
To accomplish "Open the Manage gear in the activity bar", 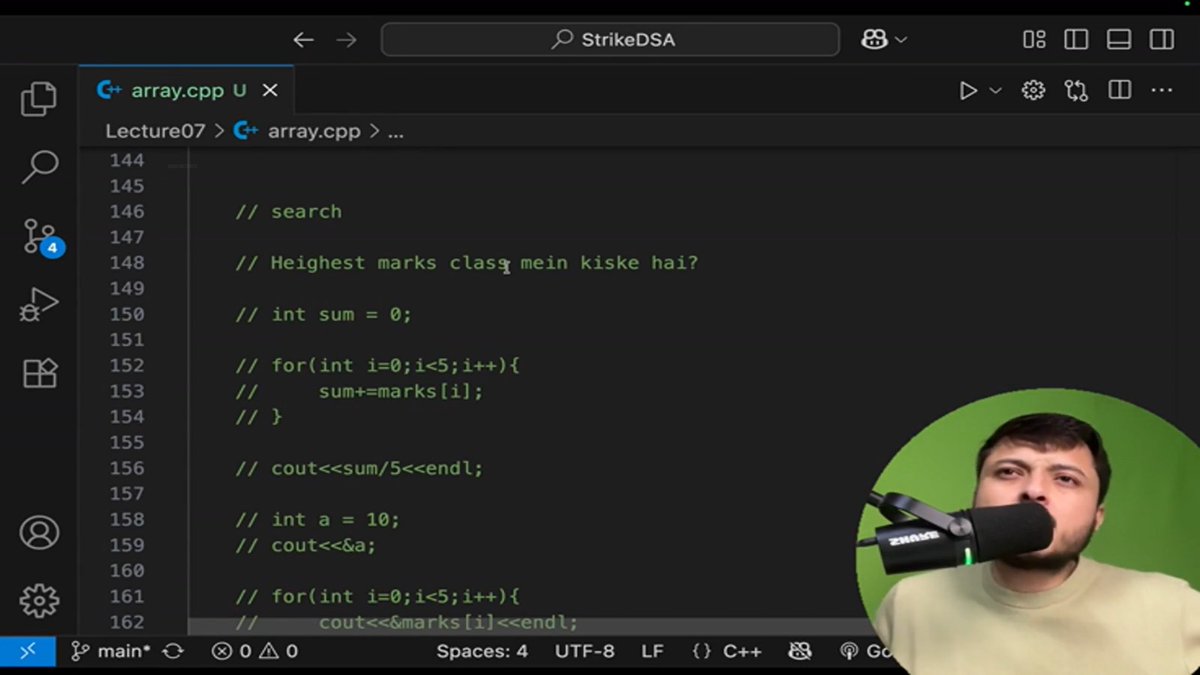I will 39,600.
